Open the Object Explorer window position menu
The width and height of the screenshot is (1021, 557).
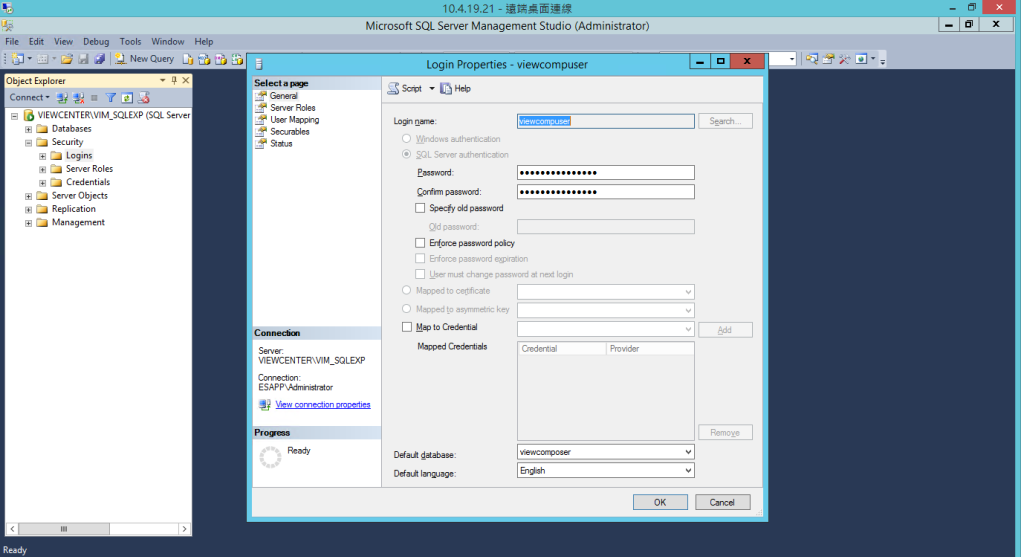162,80
